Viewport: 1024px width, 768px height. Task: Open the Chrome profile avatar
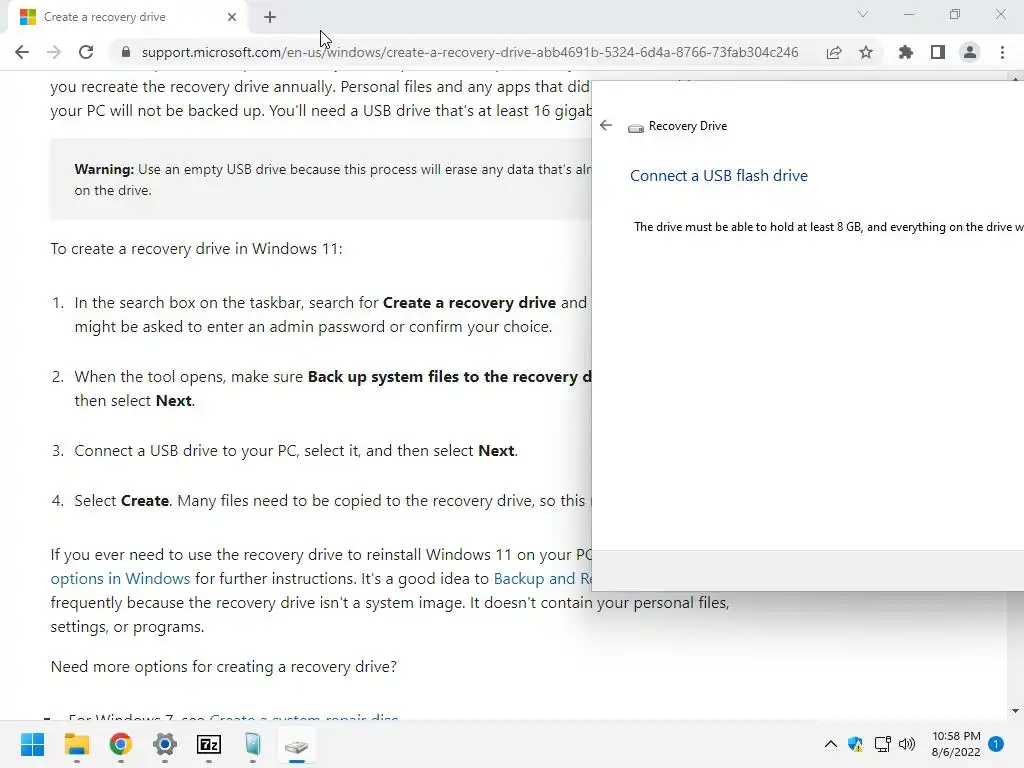[x=970, y=52]
